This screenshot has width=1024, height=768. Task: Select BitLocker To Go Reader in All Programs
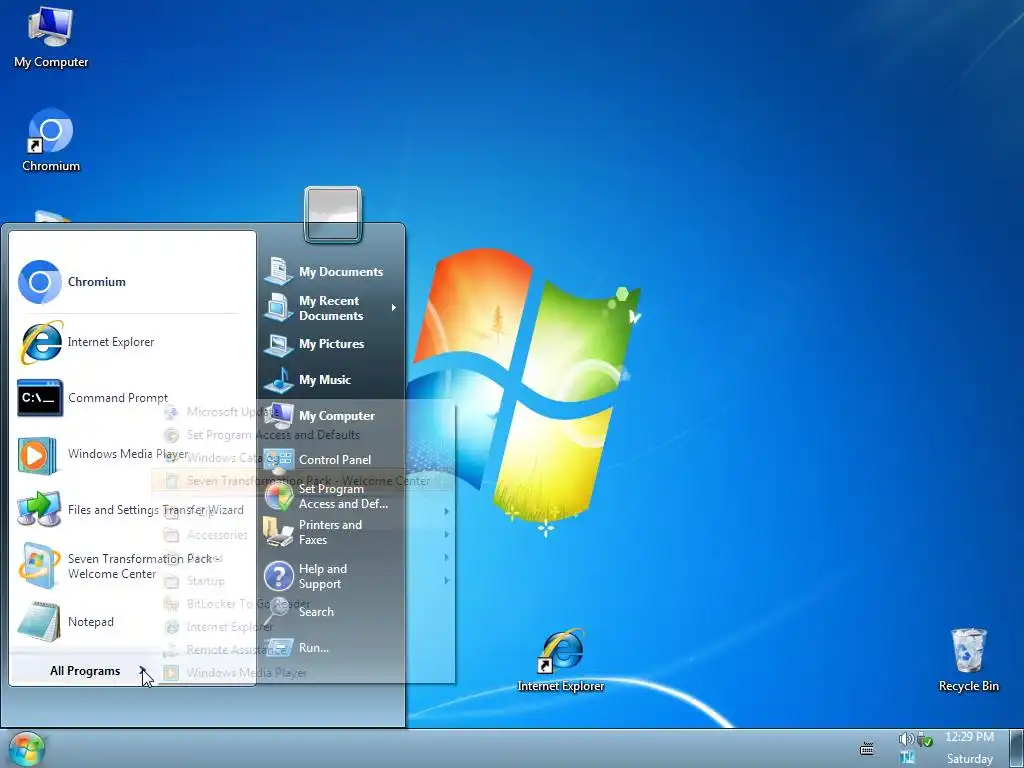pyautogui.click(x=303, y=604)
